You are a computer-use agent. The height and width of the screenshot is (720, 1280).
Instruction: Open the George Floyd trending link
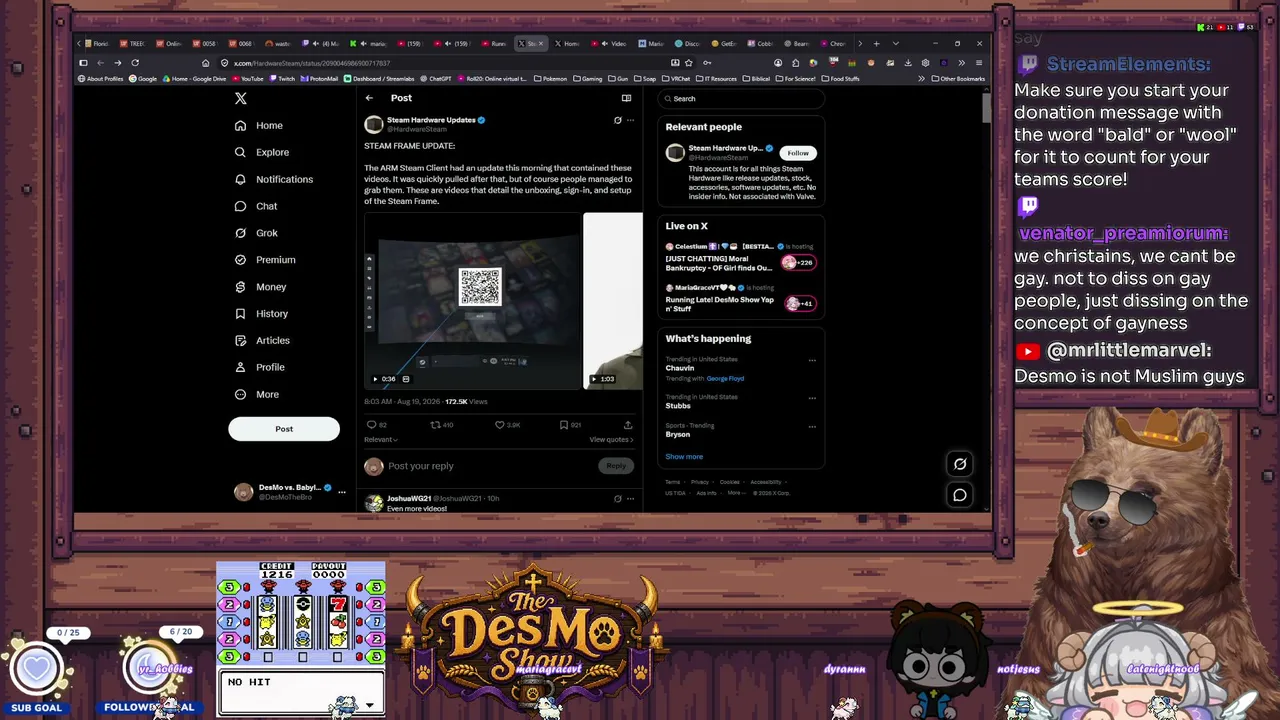pos(725,379)
